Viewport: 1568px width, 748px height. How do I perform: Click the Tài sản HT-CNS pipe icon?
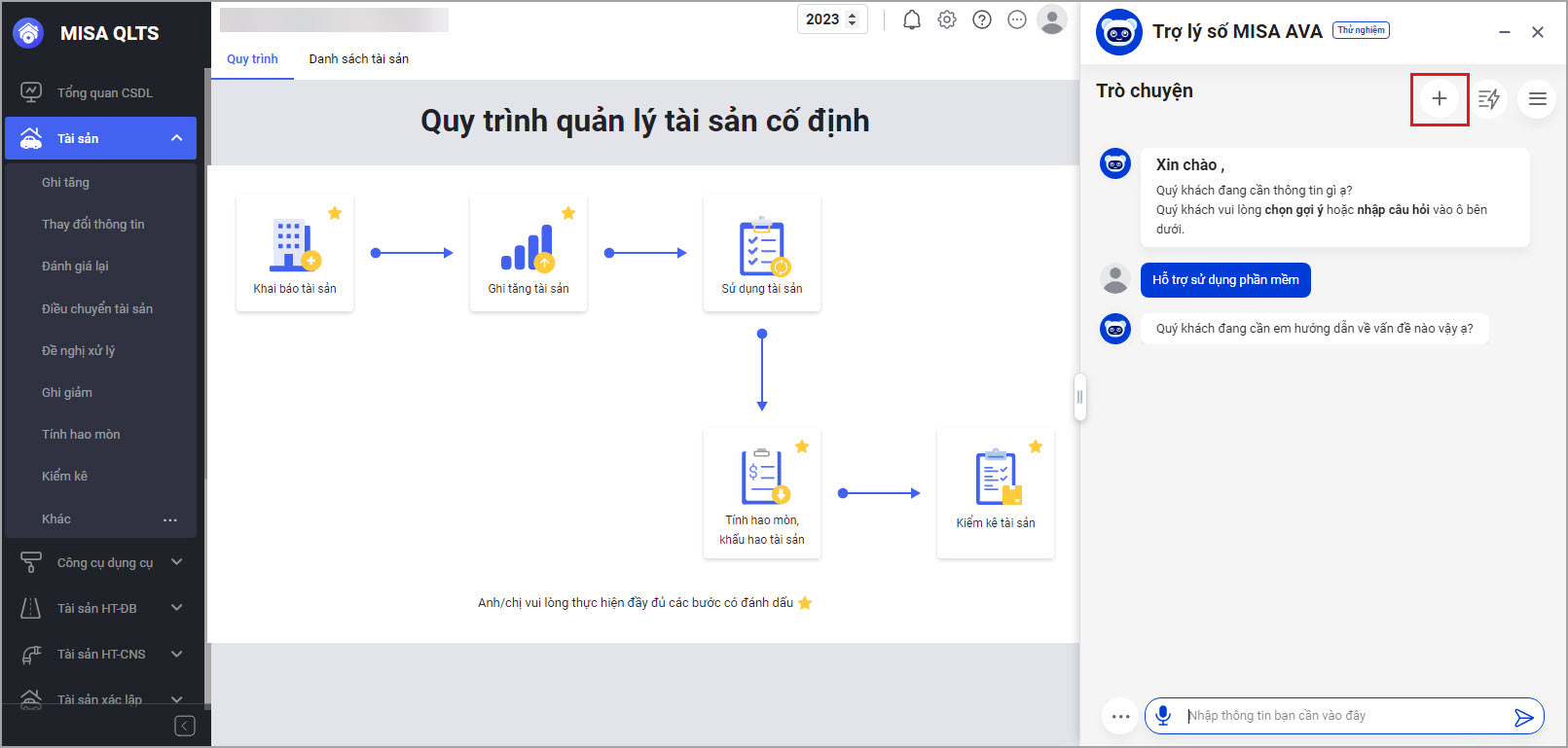tap(31, 654)
